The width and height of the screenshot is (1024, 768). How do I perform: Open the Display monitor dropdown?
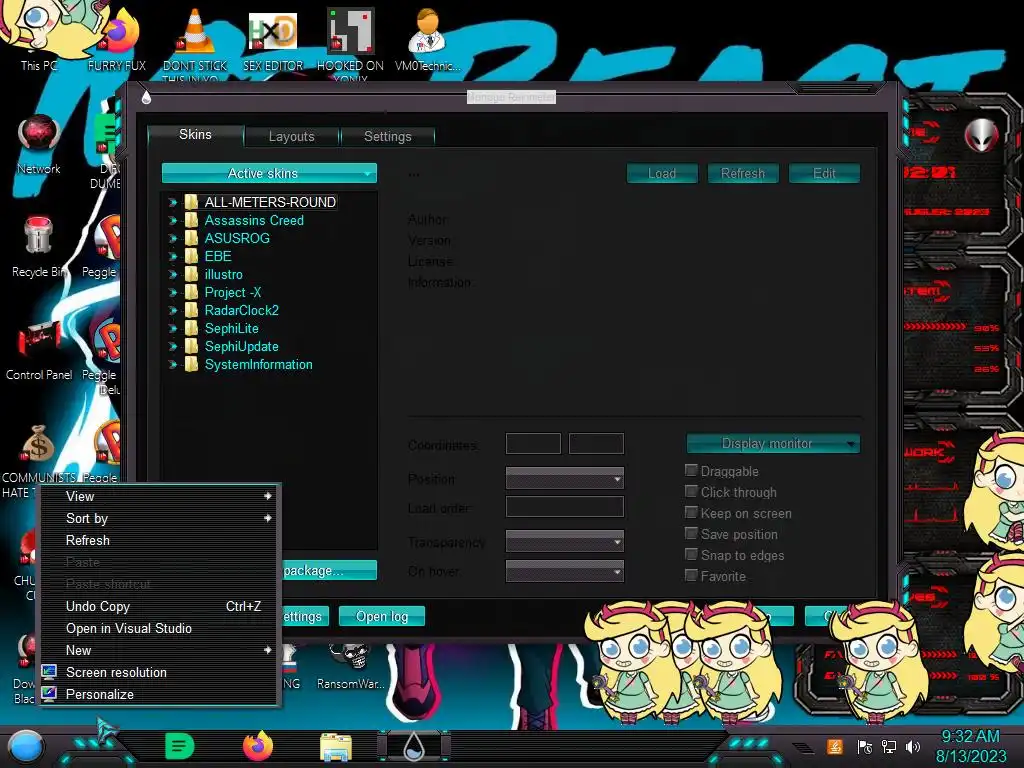pyautogui.click(x=773, y=443)
